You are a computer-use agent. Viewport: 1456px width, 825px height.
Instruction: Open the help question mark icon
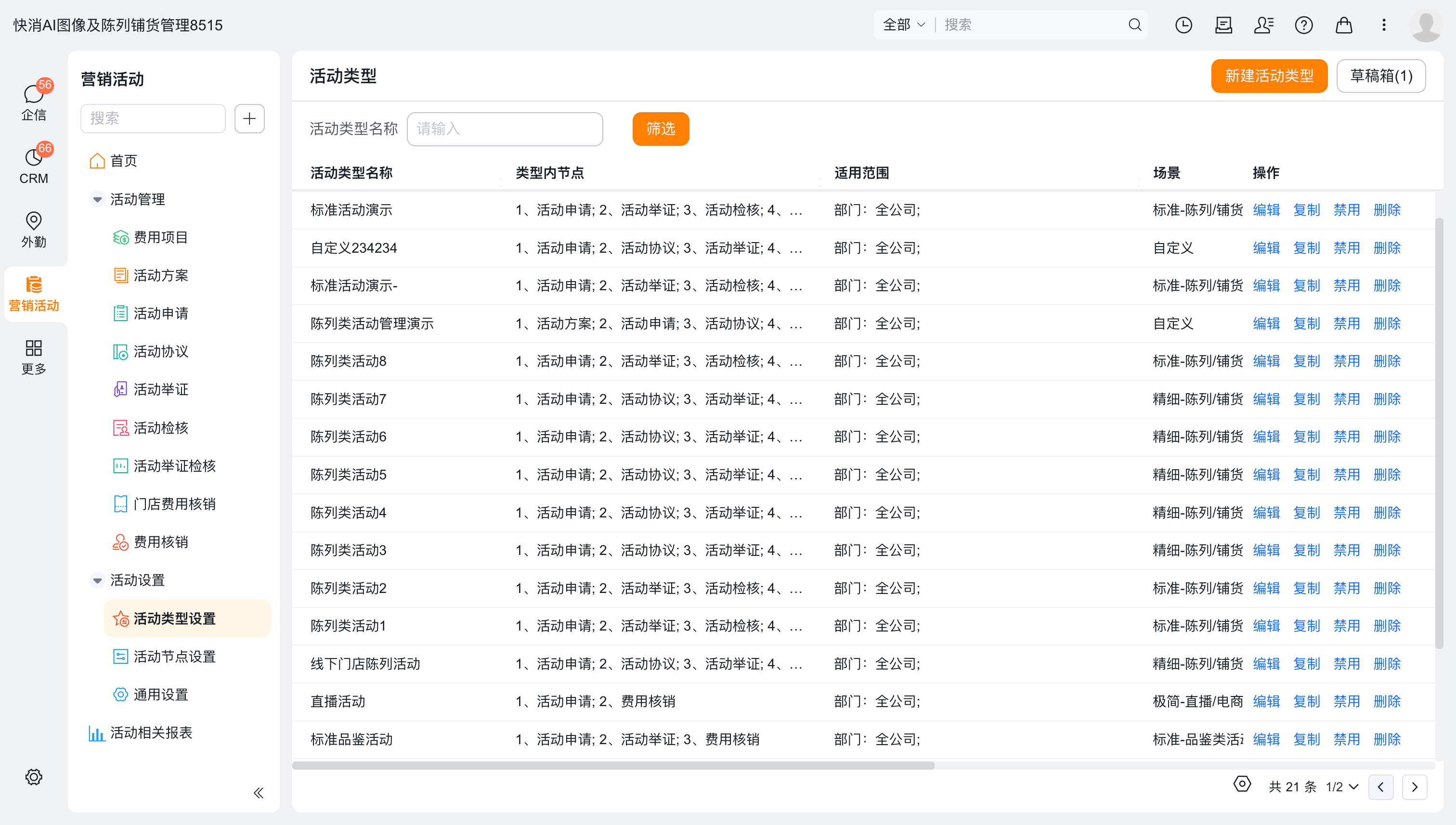(x=1303, y=25)
